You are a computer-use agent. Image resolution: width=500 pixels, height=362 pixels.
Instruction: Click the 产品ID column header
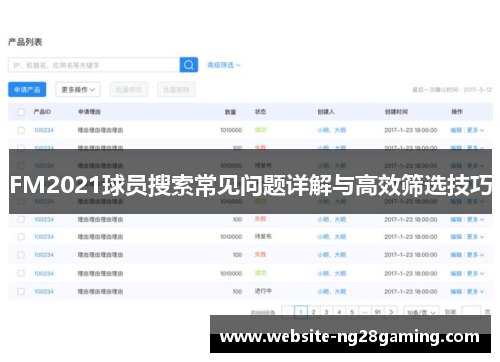tap(42, 112)
